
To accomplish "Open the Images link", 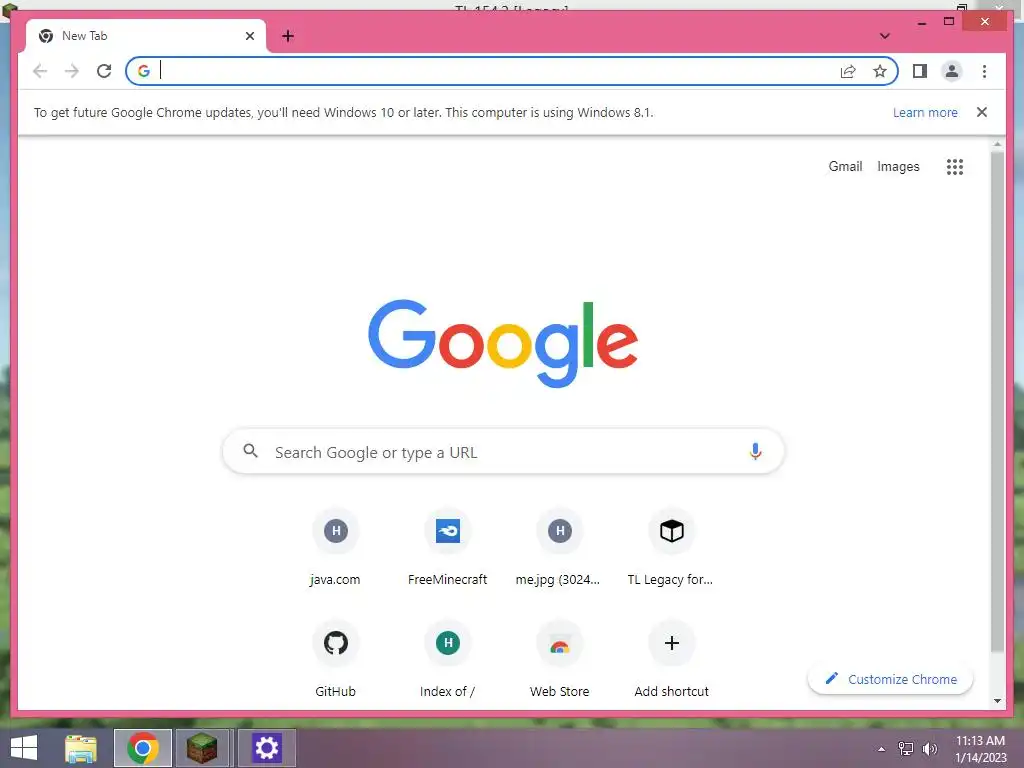I will tap(898, 167).
